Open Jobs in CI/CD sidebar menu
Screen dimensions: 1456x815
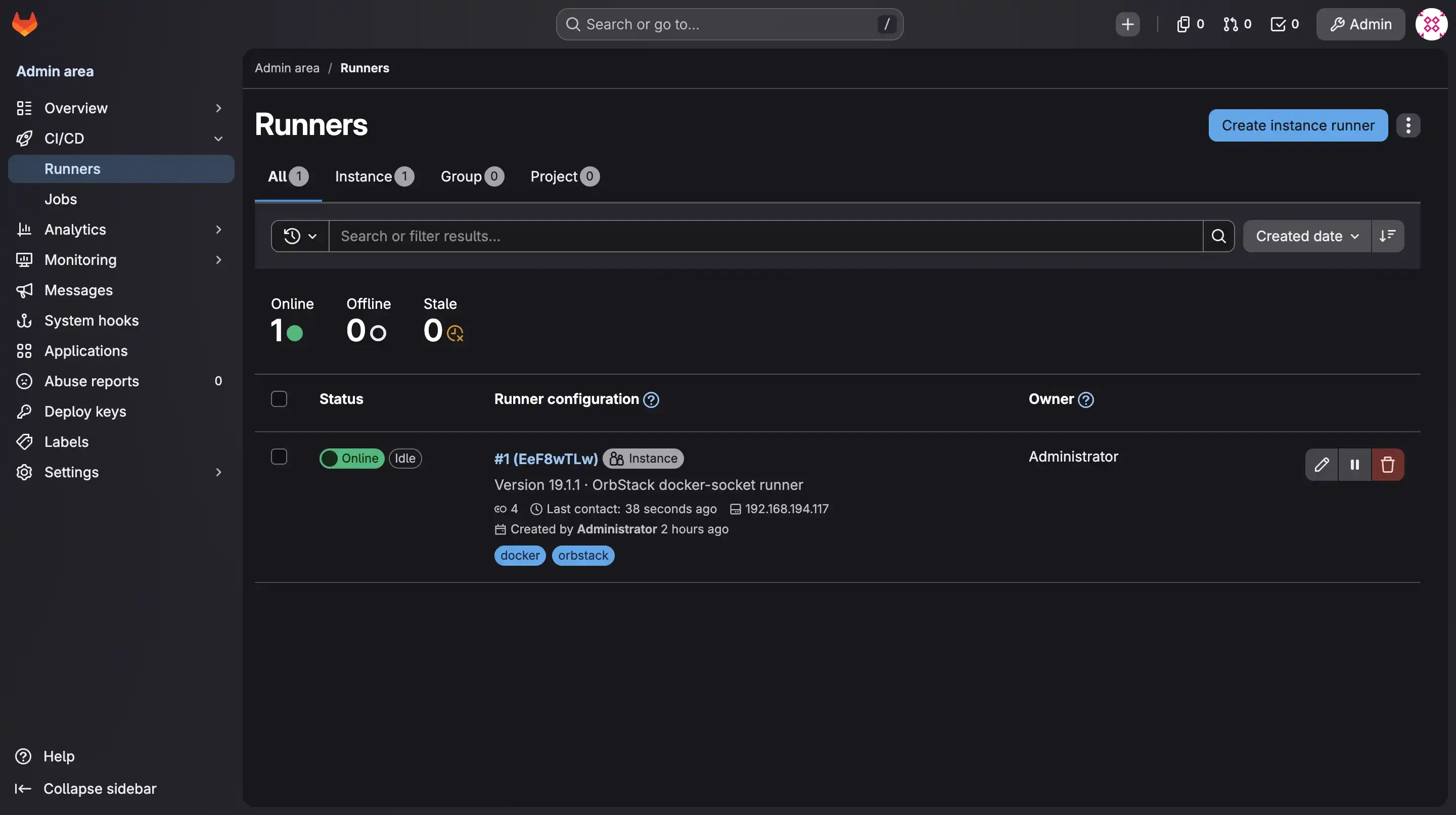pyautogui.click(x=121, y=200)
